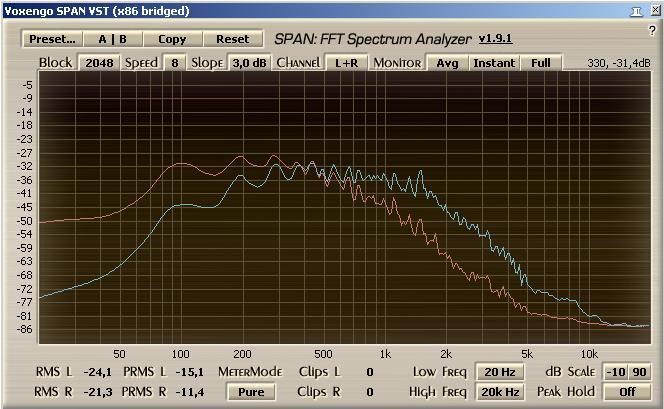
Task: Change the Slope 3,0 dB value
Action: pos(249,63)
